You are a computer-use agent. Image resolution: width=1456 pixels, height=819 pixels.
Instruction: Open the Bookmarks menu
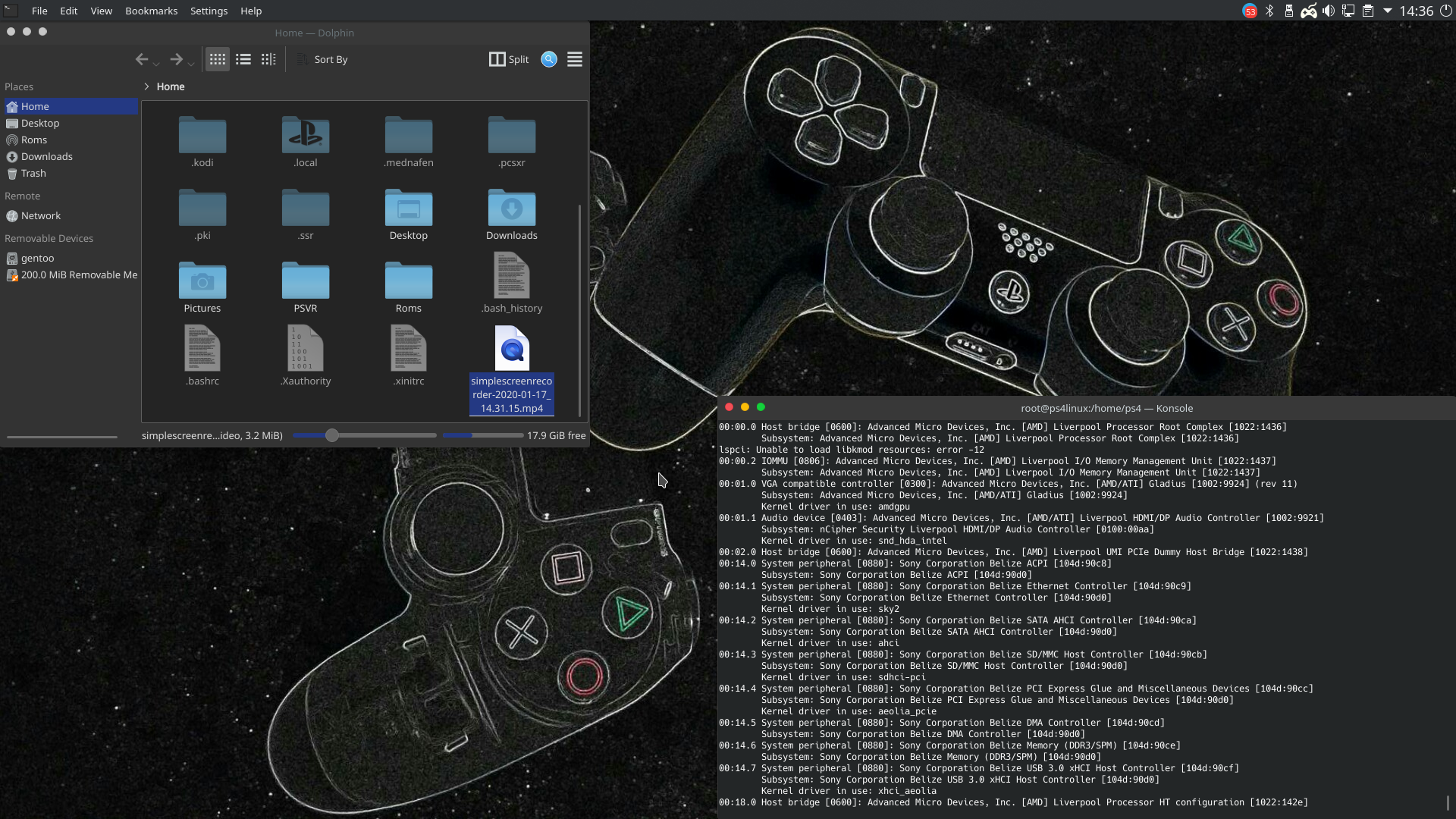[151, 11]
